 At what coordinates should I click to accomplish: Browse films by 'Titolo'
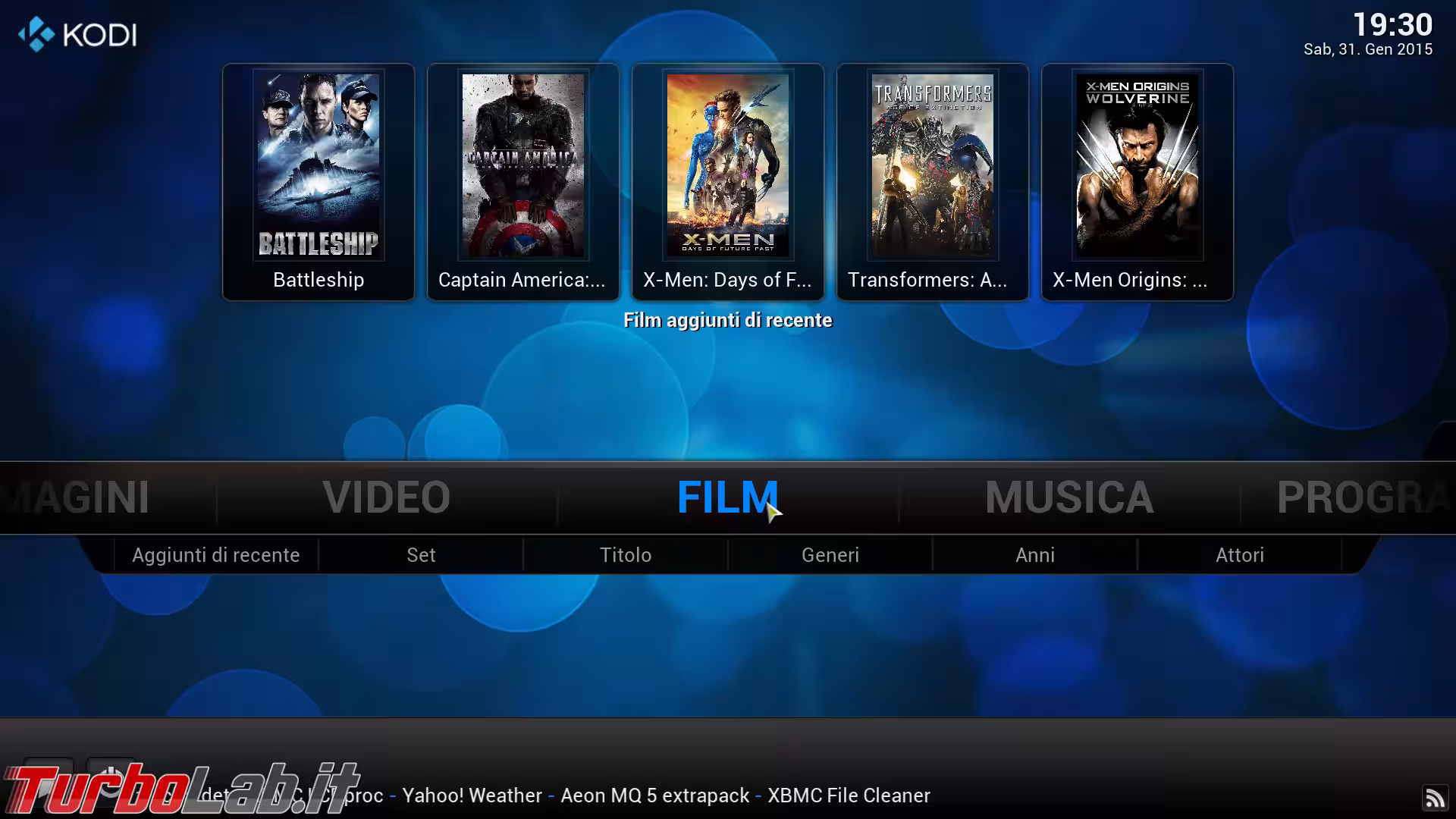tap(625, 554)
